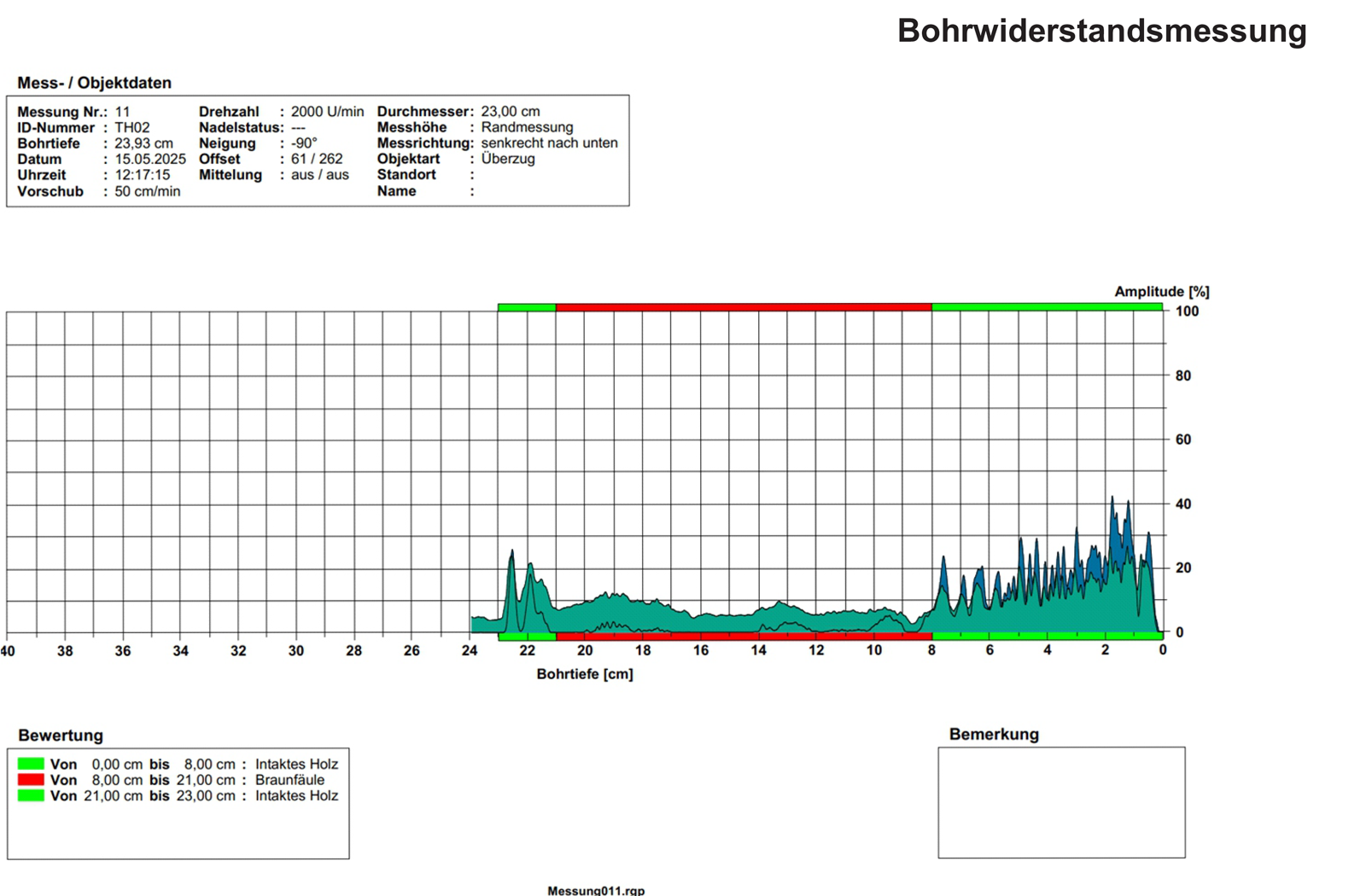Image resolution: width=1366 pixels, height=896 pixels.
Task: Click the red Braunfäule legend swatch
Action: pyautogui.click(x=31, y=780)
